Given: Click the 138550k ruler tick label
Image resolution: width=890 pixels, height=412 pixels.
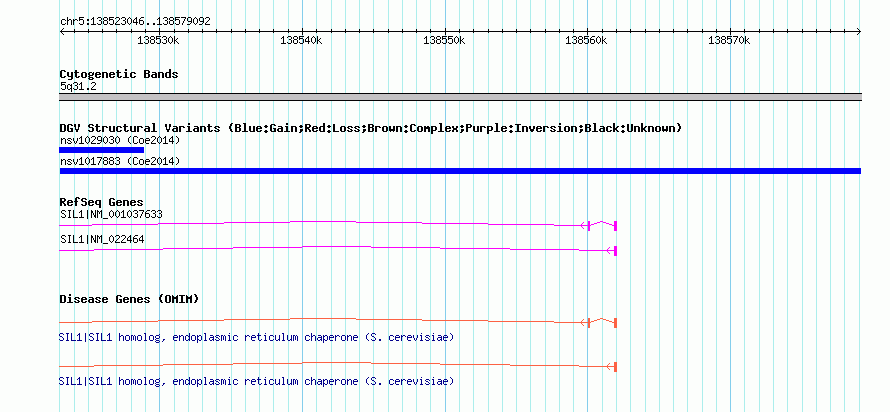Looking at the screenshot, I should 444,41.
